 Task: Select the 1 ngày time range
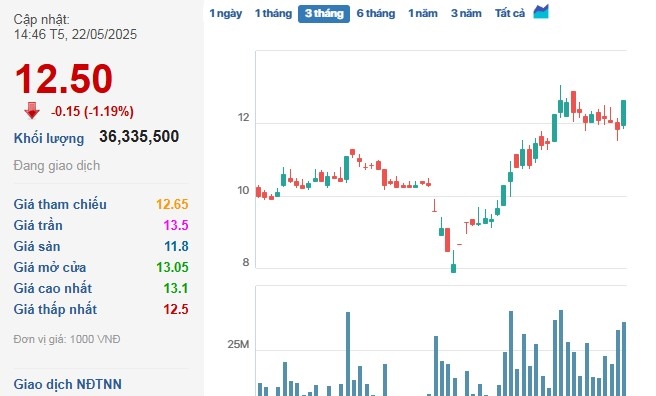point(226,13)
